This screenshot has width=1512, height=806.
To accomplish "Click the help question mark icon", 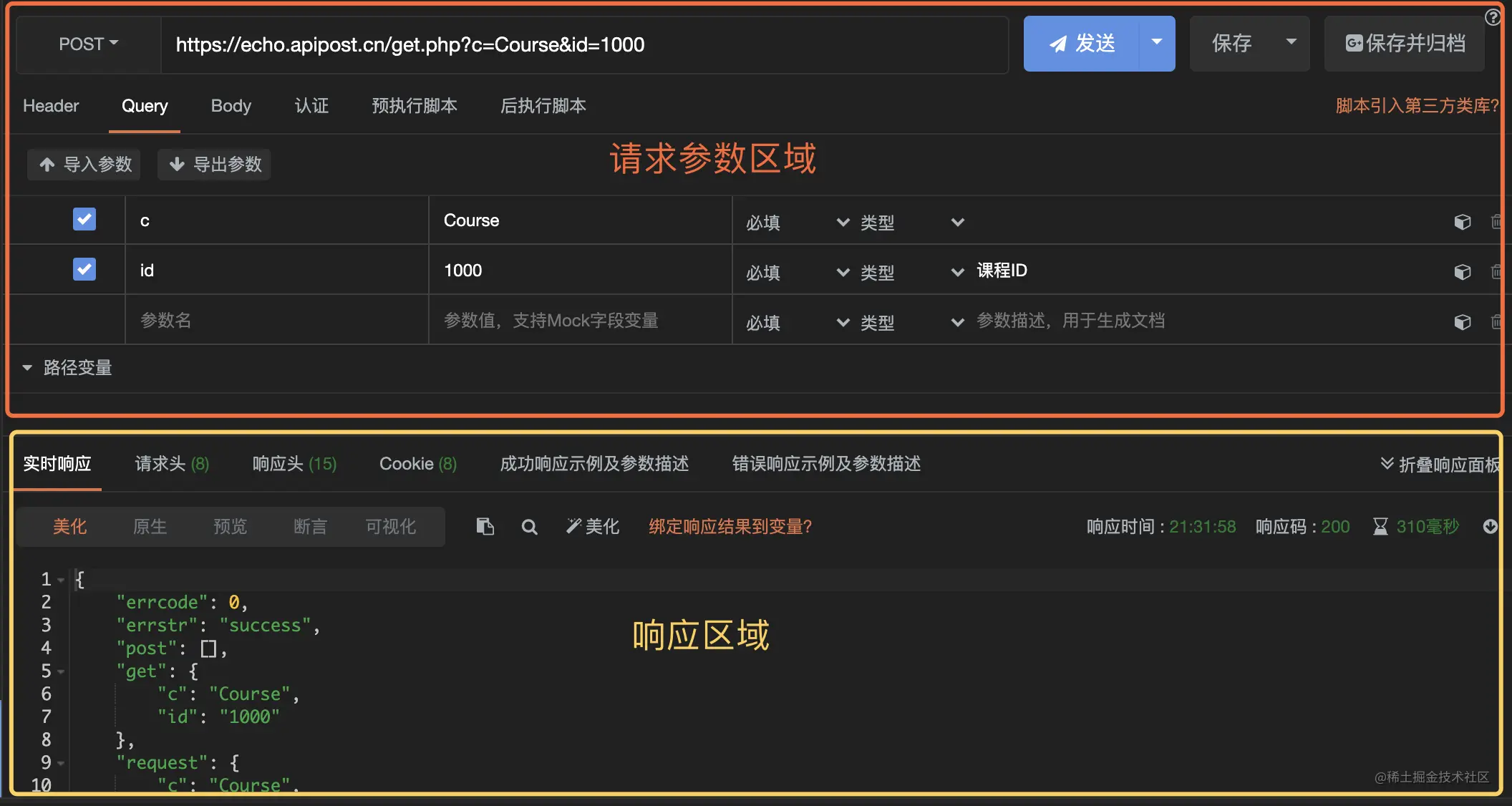I will (x=1492, y=17).
